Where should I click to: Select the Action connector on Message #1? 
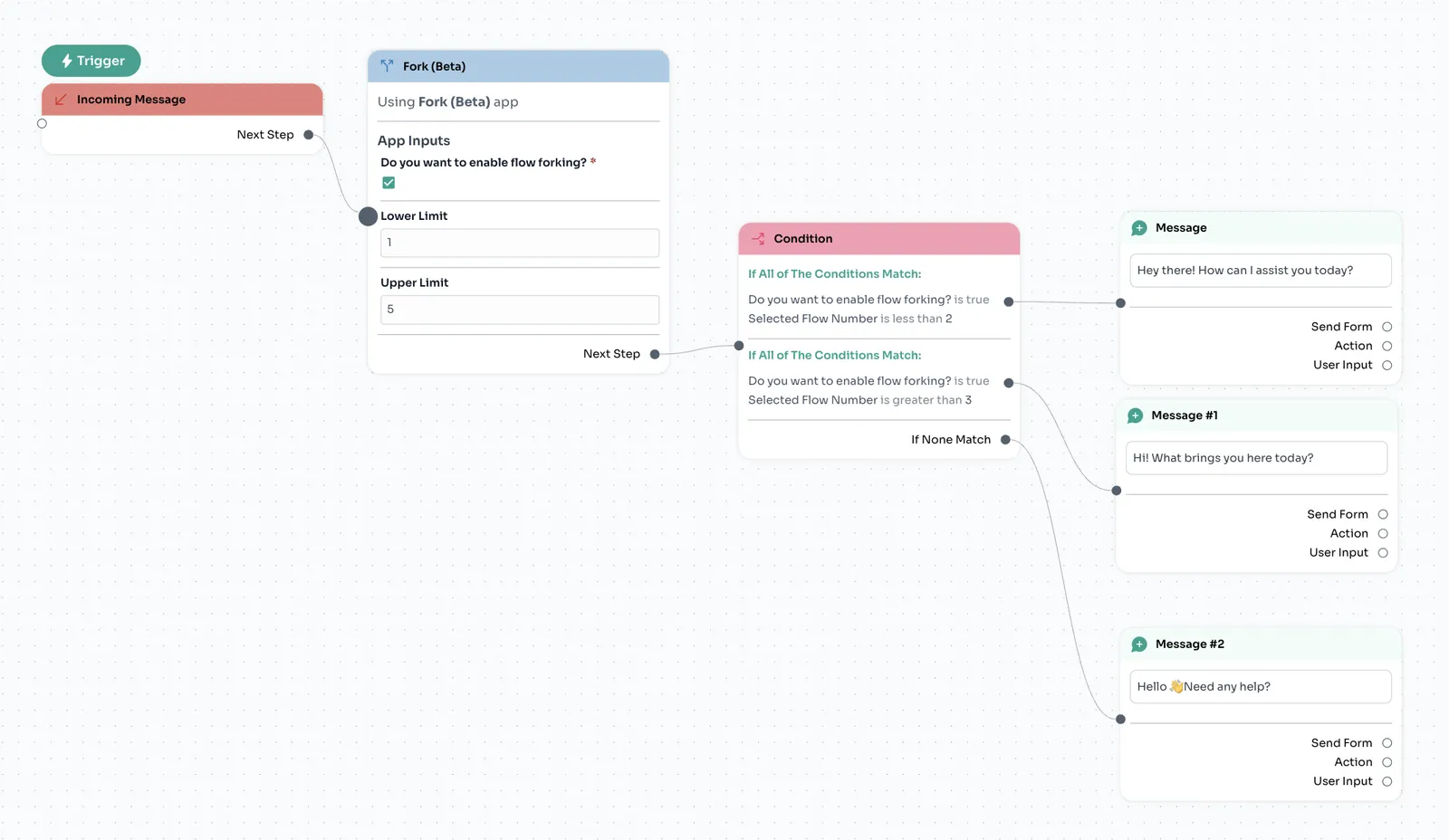tap(1383, 534)
